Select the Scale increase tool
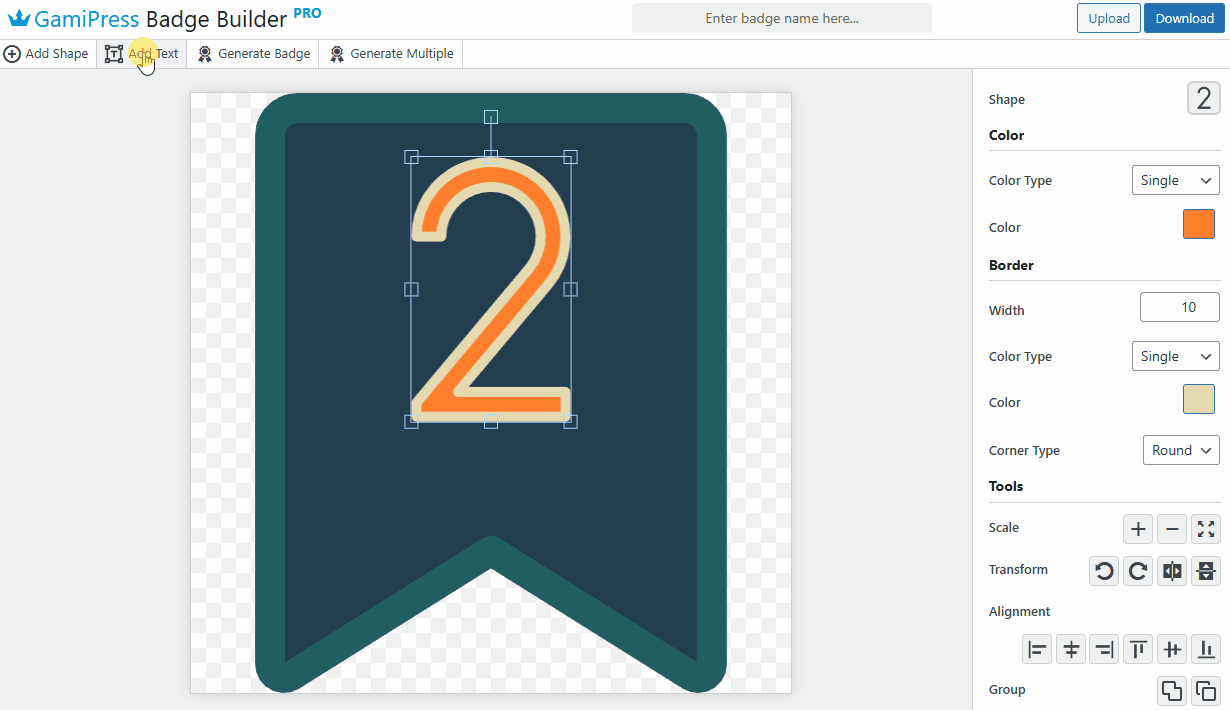The height and width of the screenshot is (710, 1230). click(x=1137, y=529)
